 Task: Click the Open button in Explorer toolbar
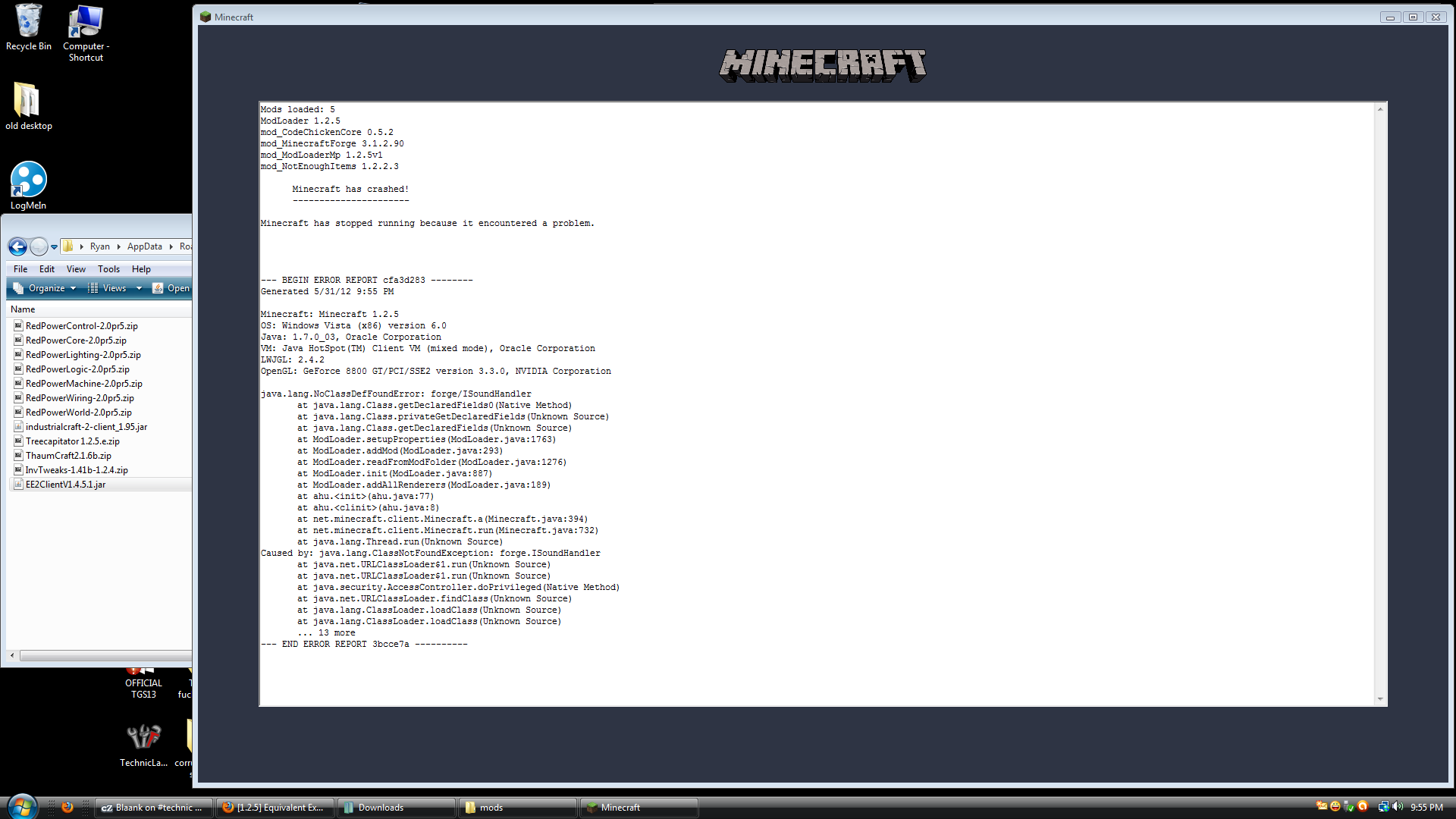[171, 288]
